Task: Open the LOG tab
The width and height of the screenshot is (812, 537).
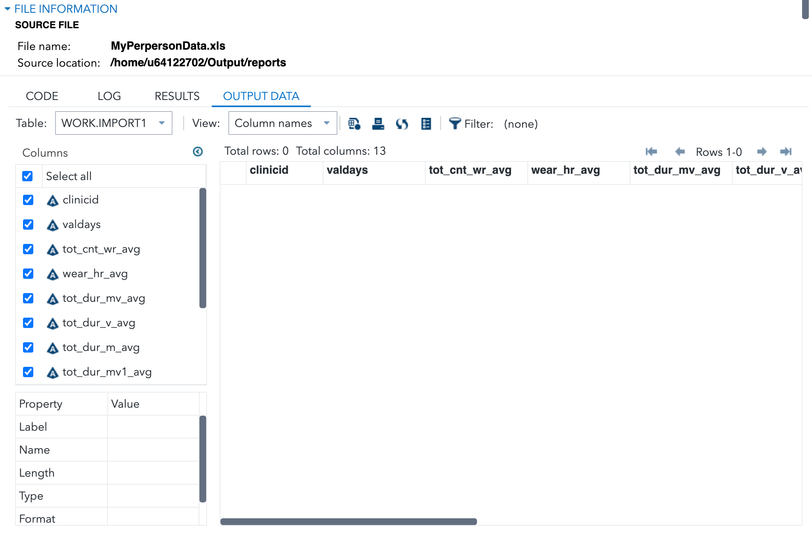Action: (109, 96)
